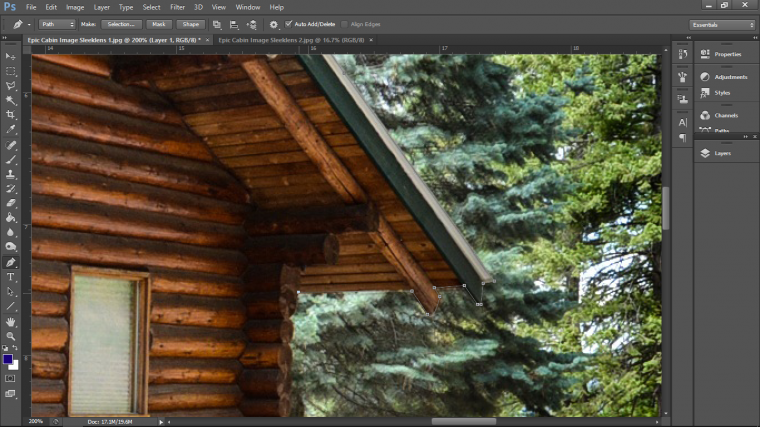760x427 pixels.
Task: Open path operations icon in options bar
Action: [x=217, y=24]
